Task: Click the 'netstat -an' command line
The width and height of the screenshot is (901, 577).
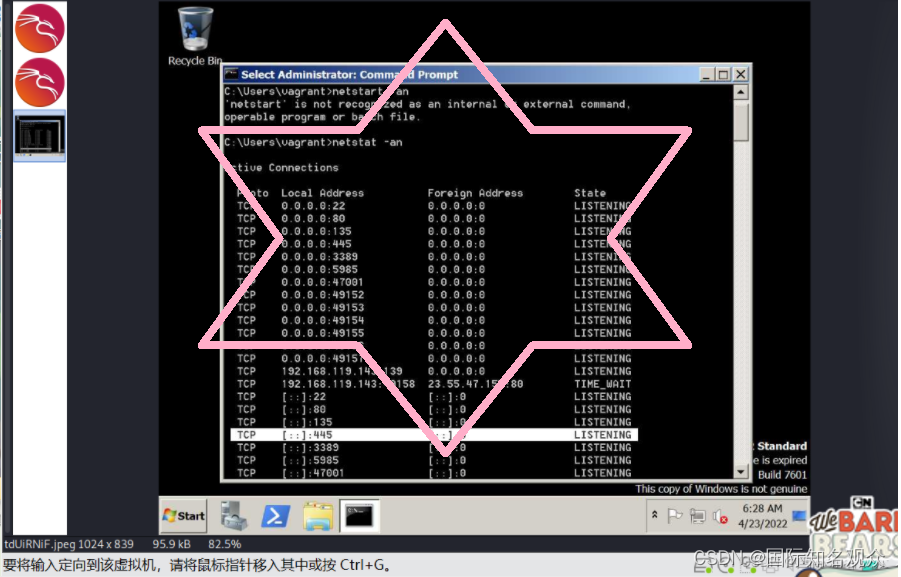Action: pyautogui.click(x=313, y=143)
